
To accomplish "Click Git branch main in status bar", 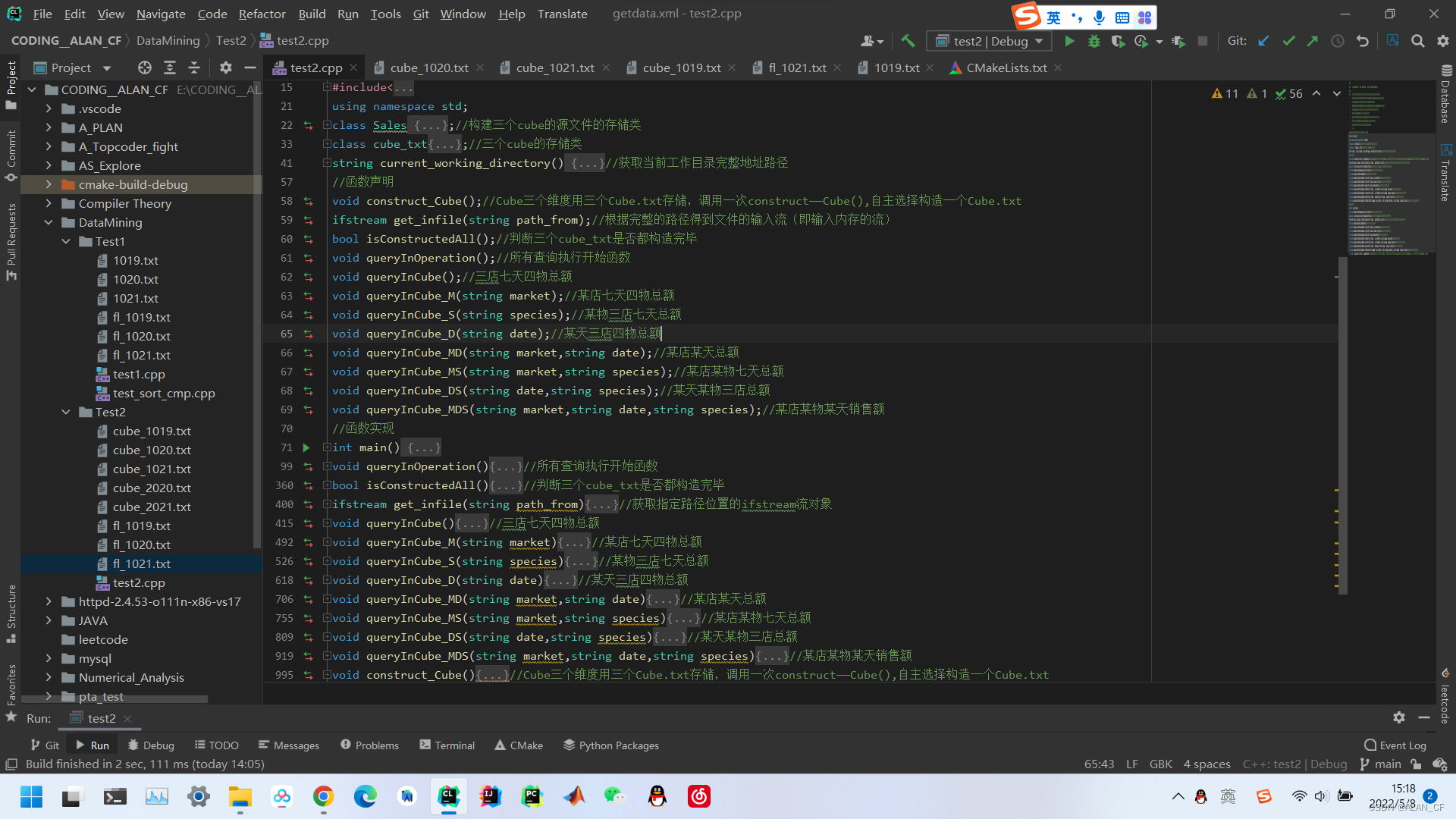I will click(1381, 764).
